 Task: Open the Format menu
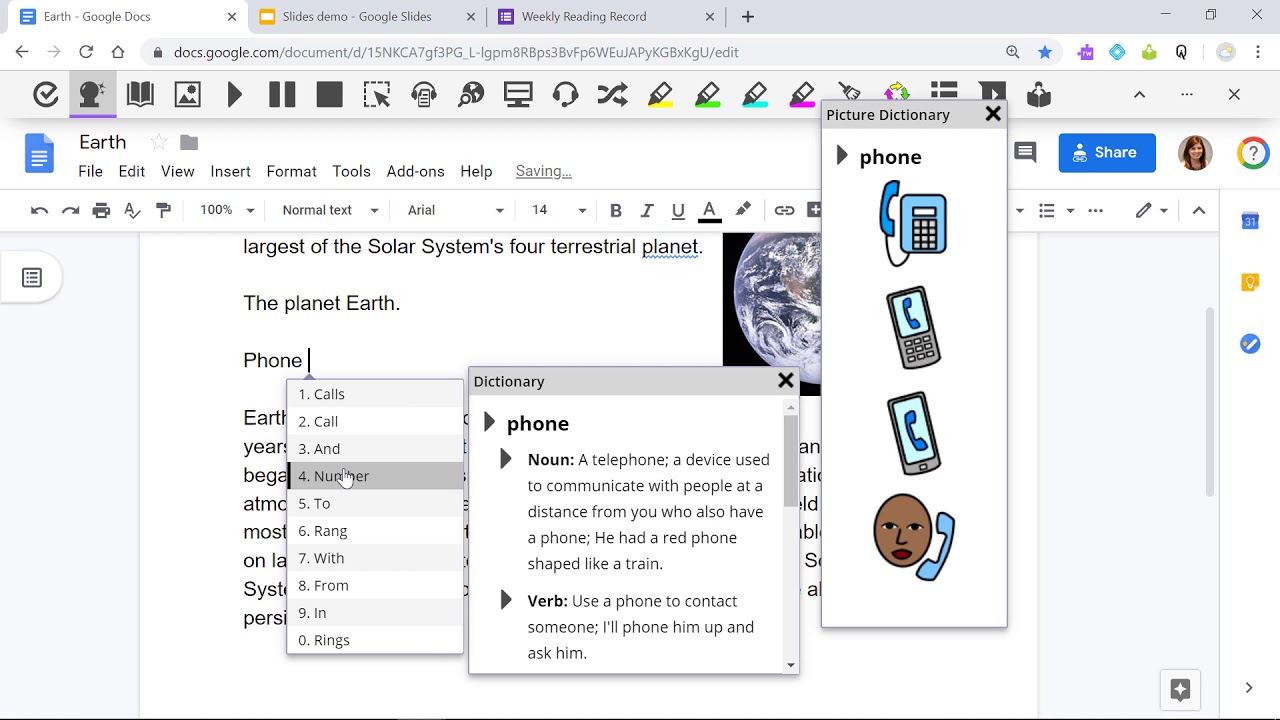[291, 171]
